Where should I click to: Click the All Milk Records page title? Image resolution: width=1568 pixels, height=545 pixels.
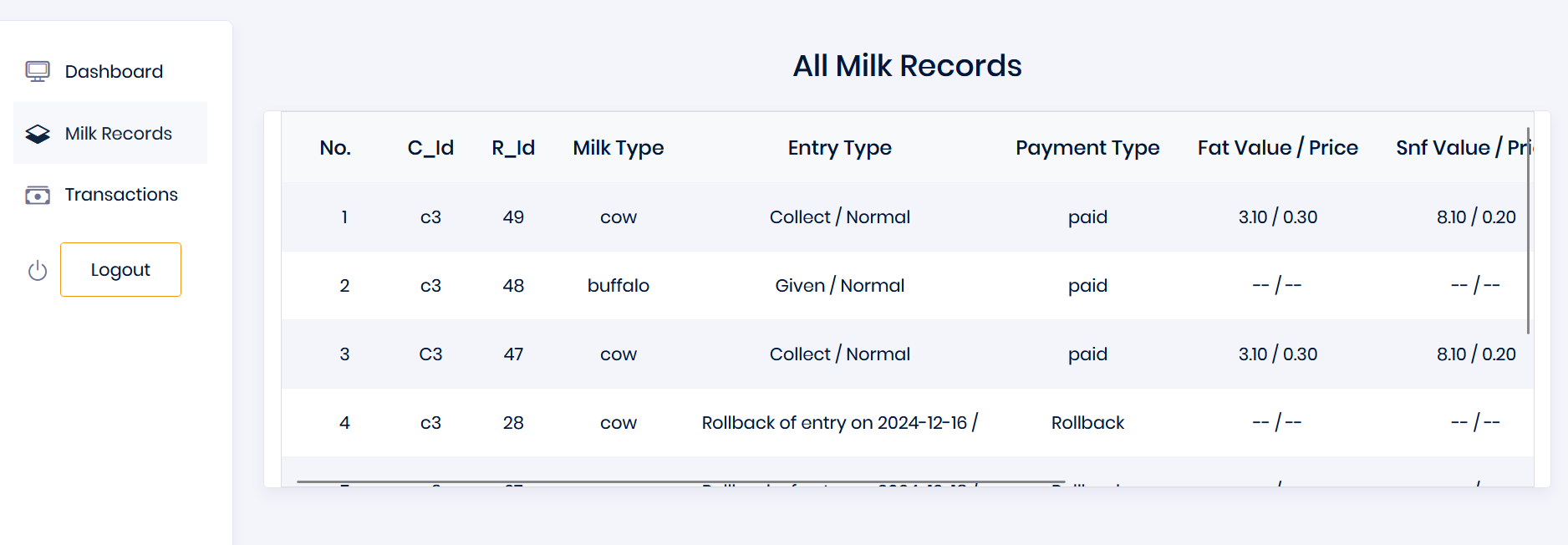908,65
